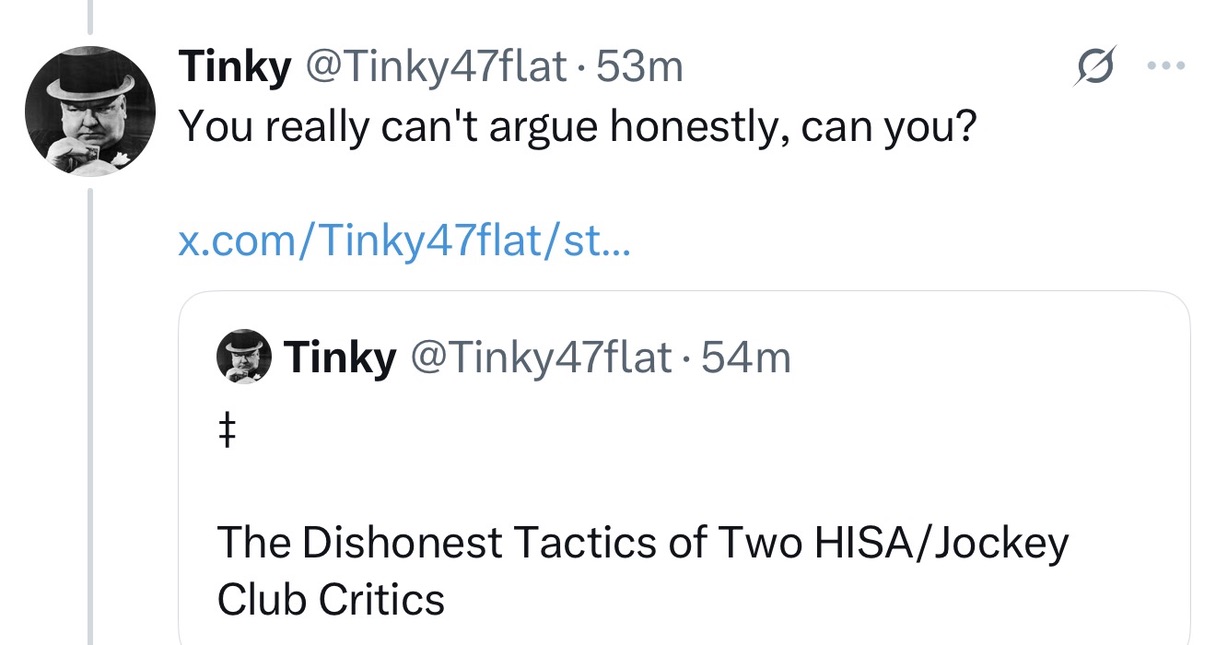Click the words 'Club Critics' in quoted tweet
The image size is (1216, 645).
(330, 599)
